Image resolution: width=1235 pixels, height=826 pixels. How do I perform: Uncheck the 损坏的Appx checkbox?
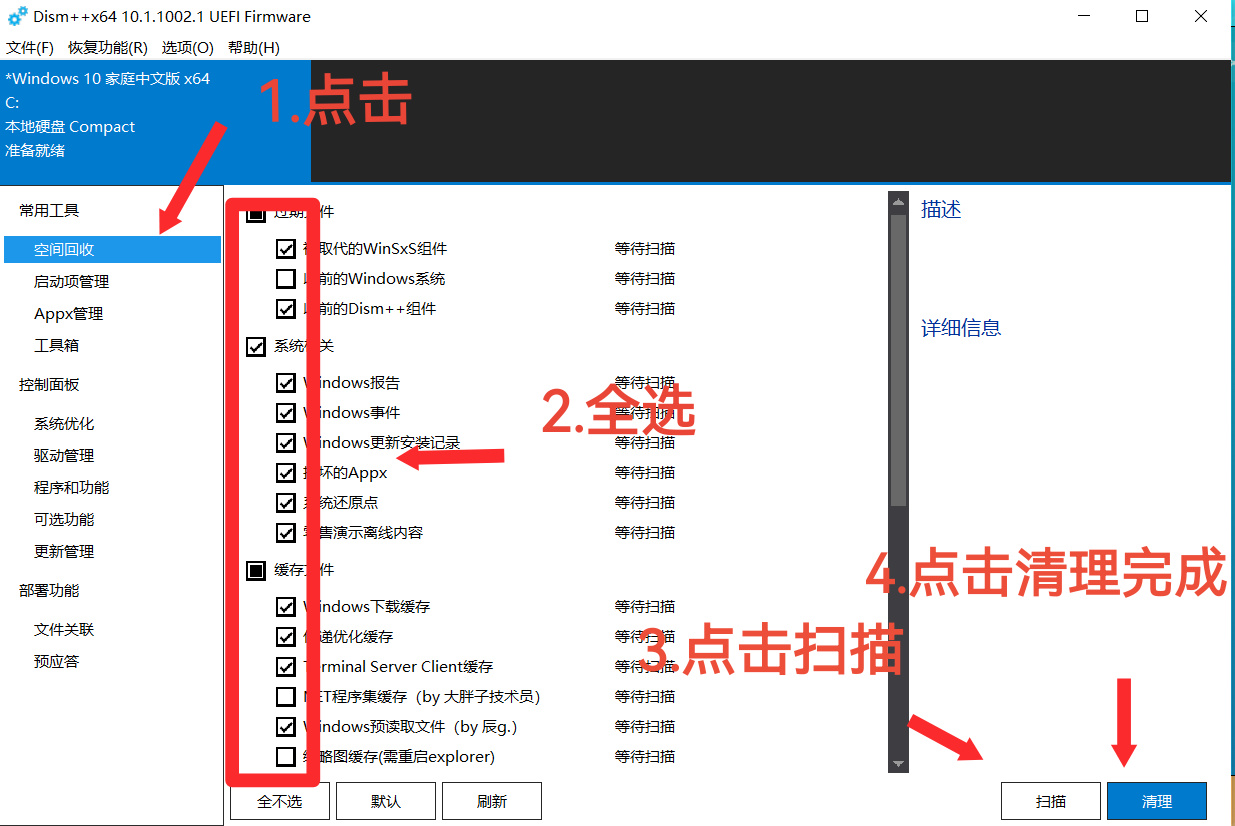coord(286,473)
